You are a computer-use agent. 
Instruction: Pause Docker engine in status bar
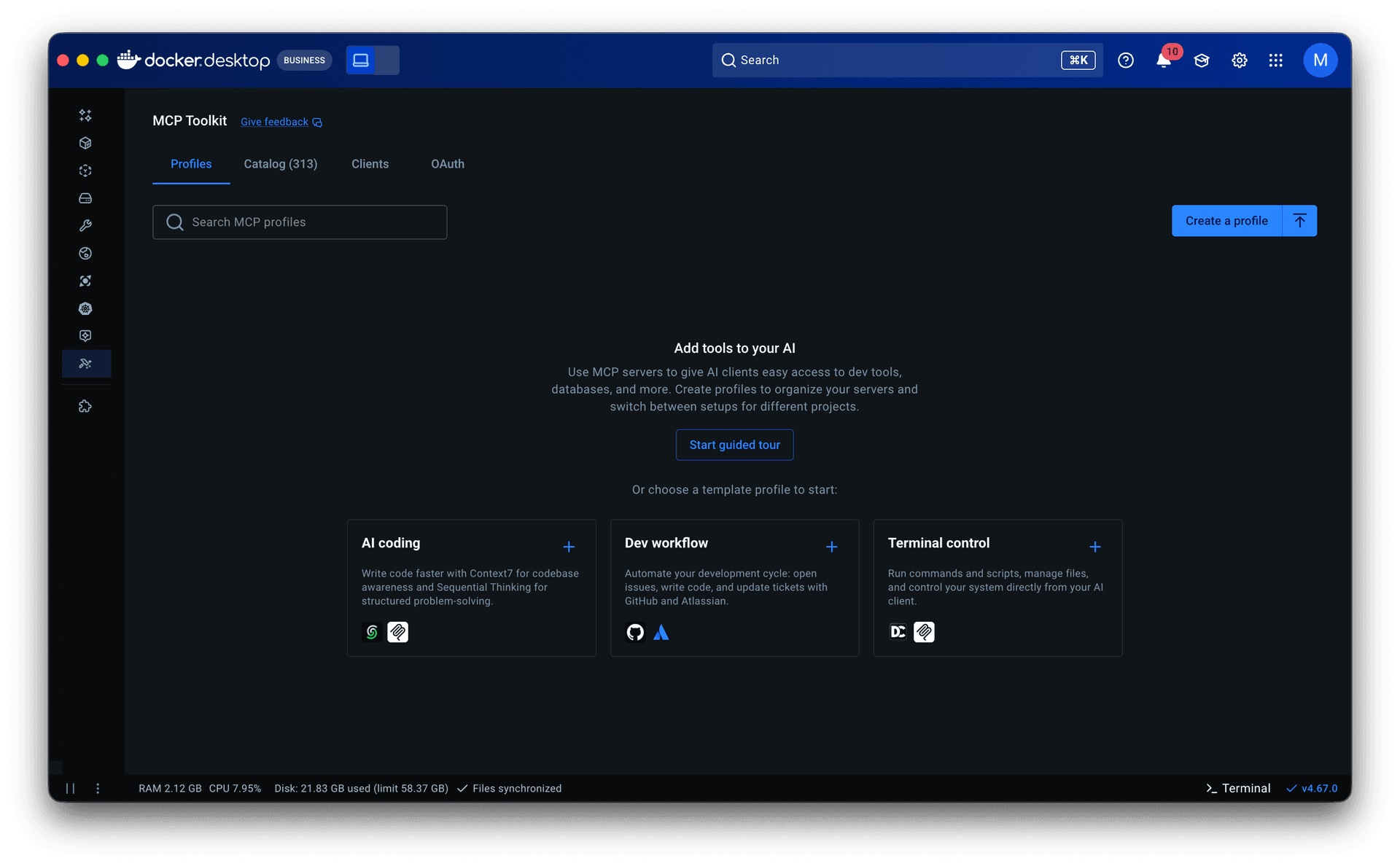[x=70, y=788]
